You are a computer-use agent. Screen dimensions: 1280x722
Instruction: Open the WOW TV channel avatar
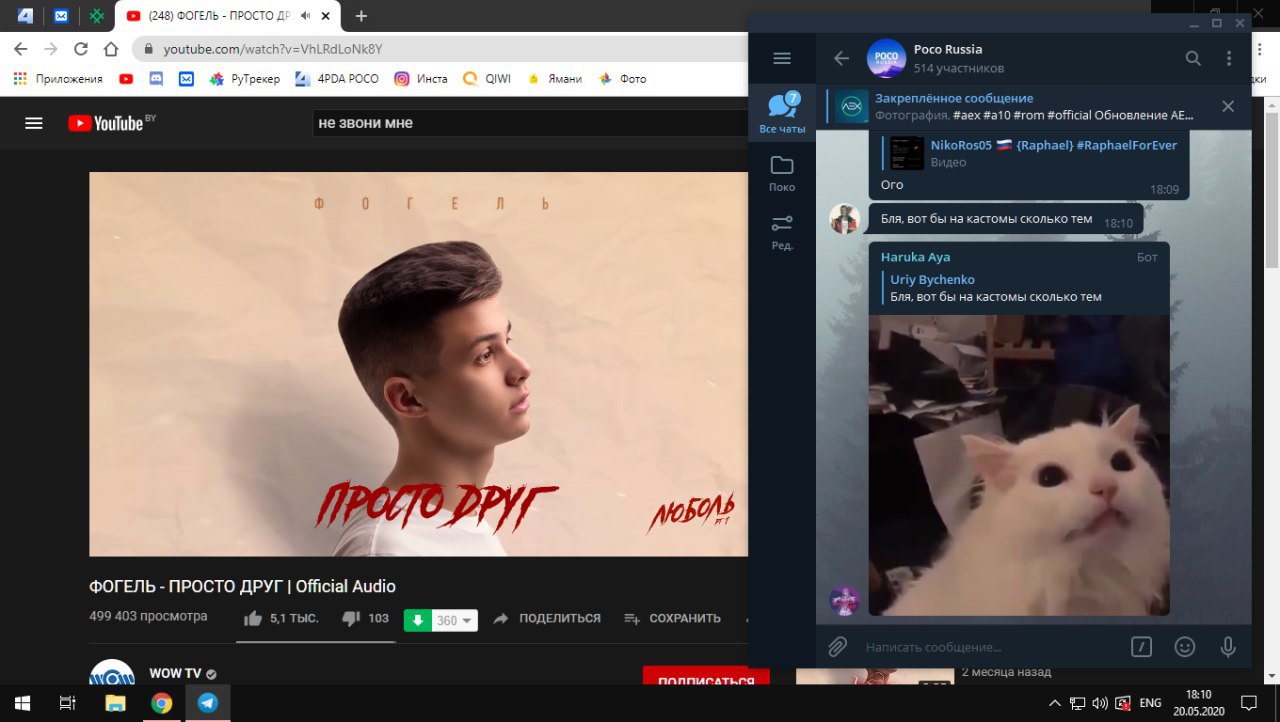click(x=112, y=674)
